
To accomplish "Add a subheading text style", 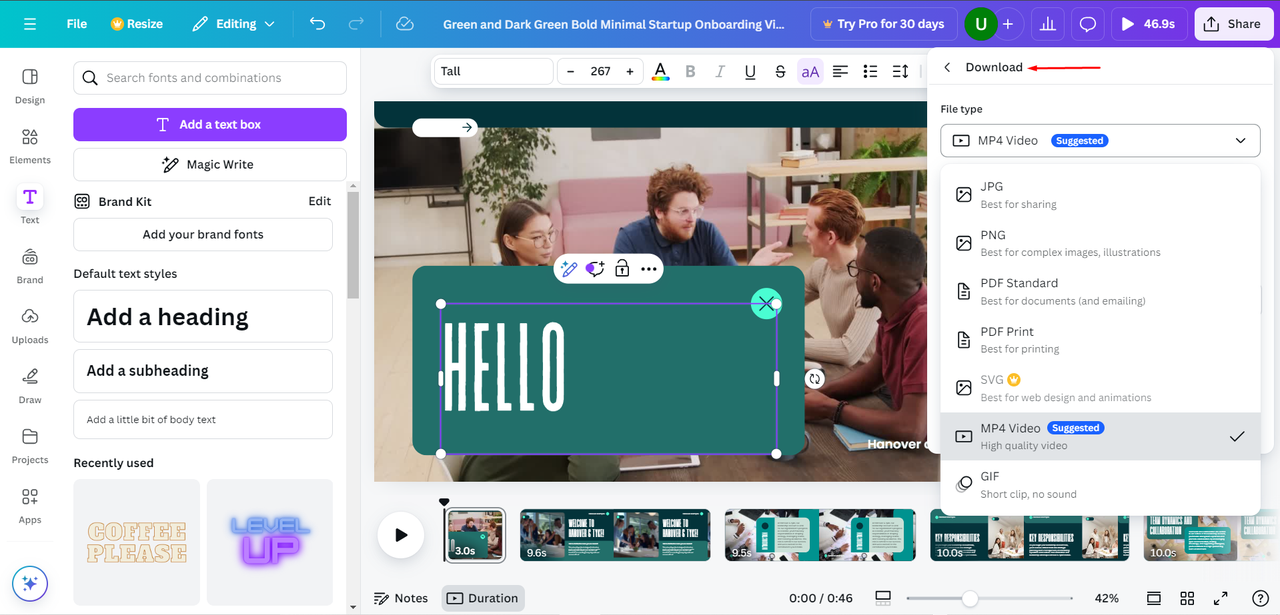I will [x=203, y=371].
